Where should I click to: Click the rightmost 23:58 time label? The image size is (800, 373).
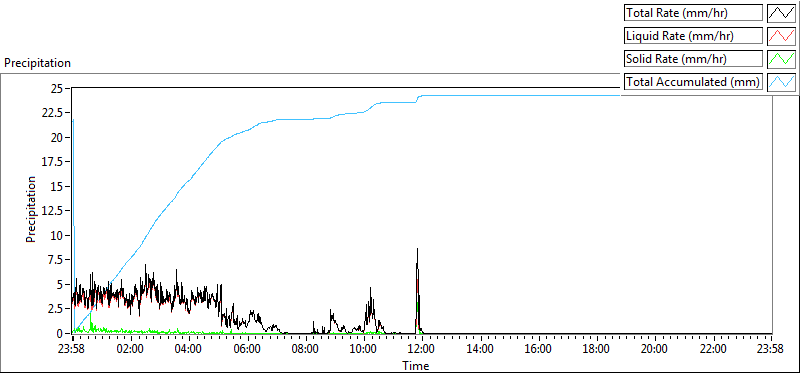pyautogui.click(x=771, y=350)
